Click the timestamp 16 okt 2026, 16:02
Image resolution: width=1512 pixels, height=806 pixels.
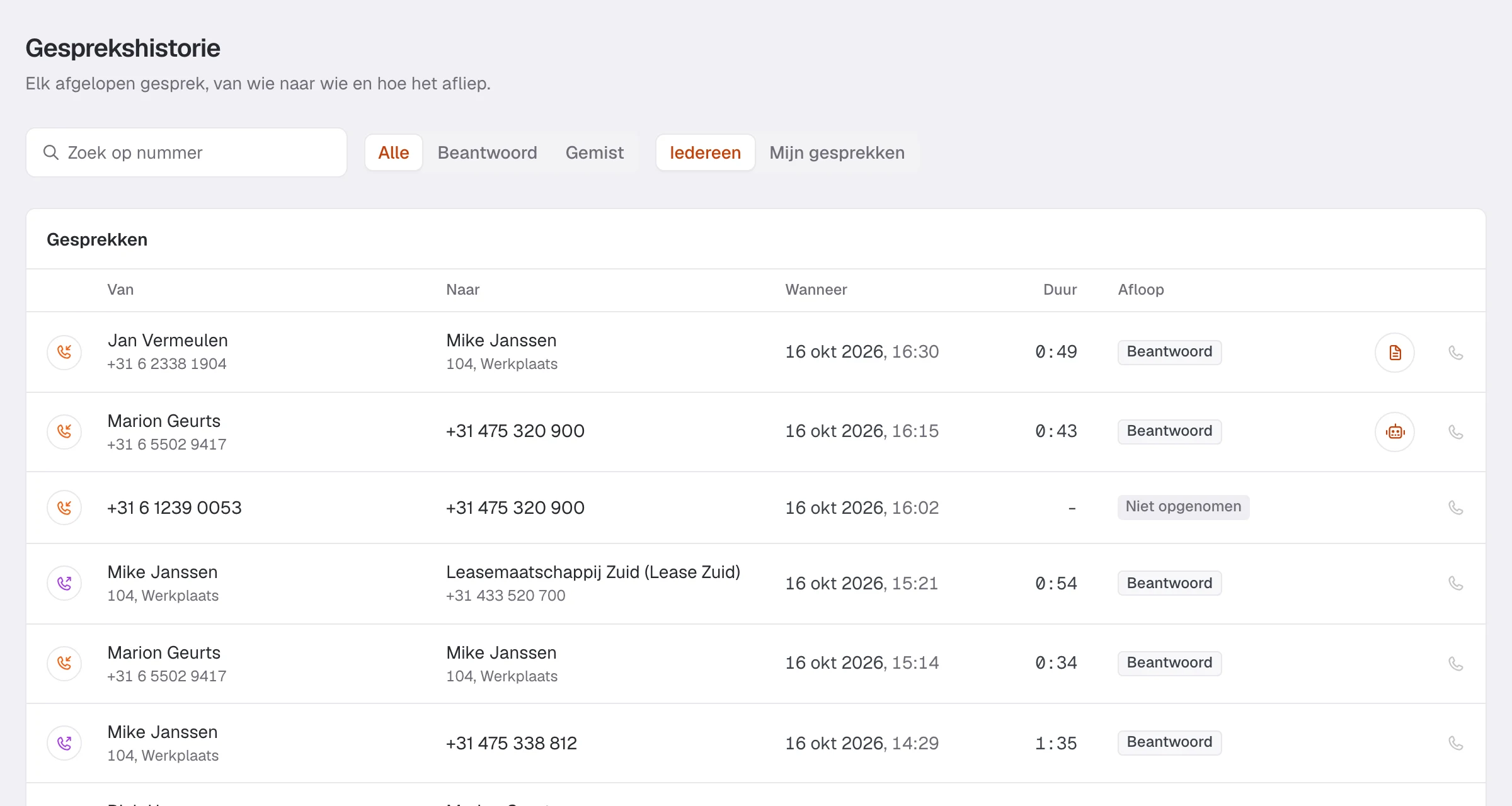point(862,508)
